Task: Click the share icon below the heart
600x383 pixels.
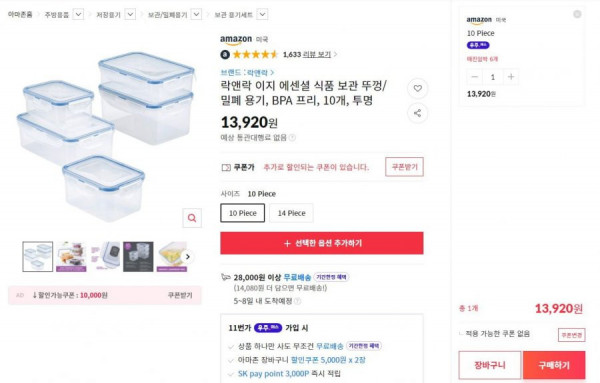Action: point(417,113)
